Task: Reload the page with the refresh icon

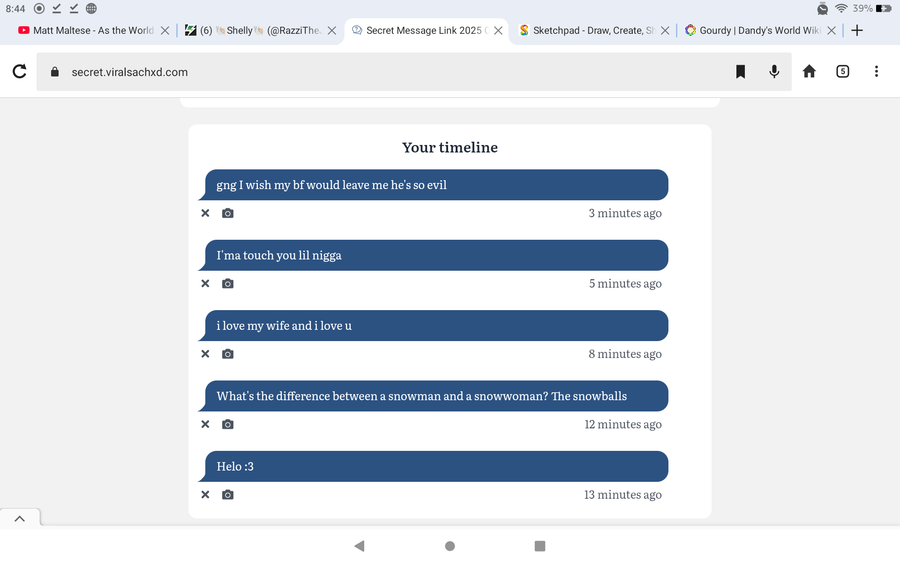Action: tap(19, 72)
